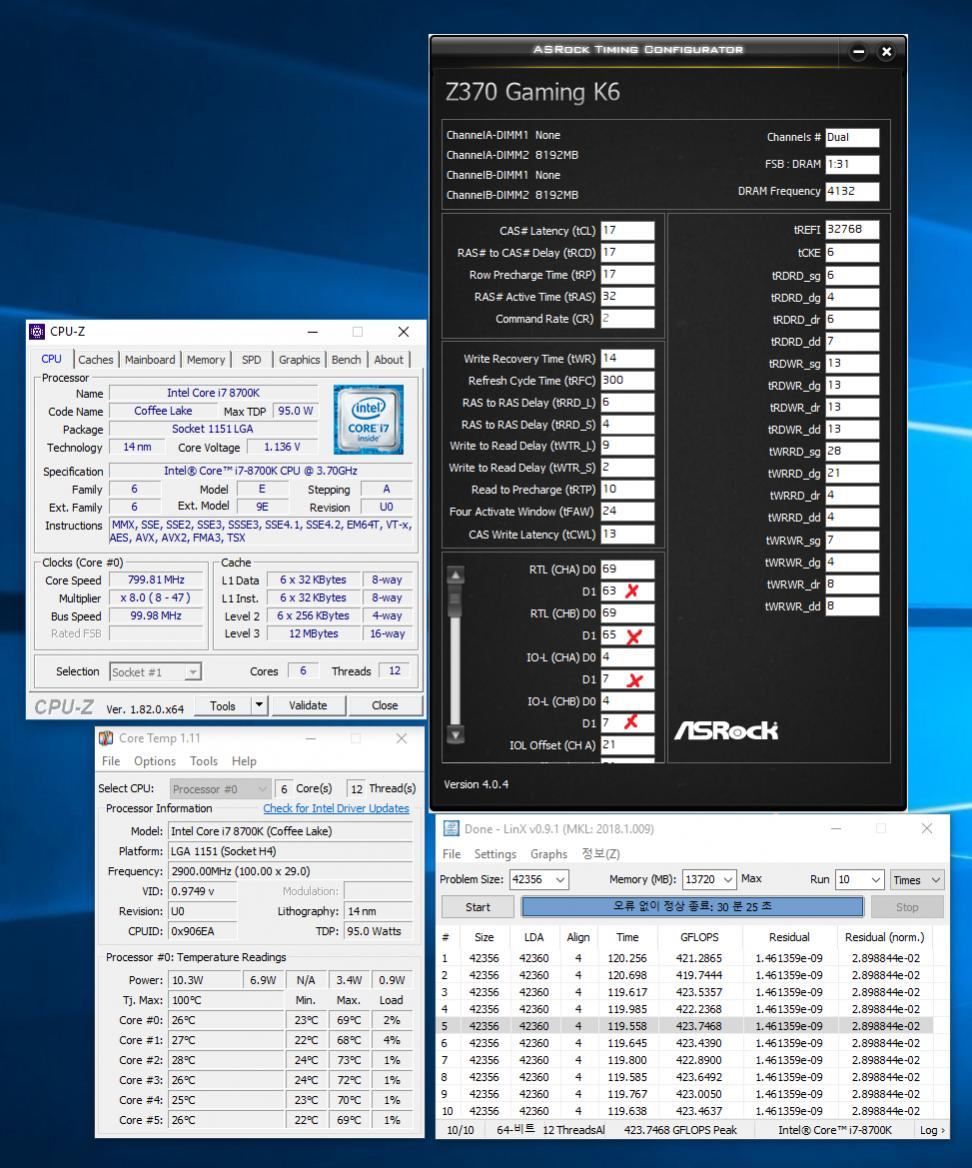Expand the Socket #1 selection dropdown in CPU-Z
Viewport: 972px width, 1168px height.
[193, 672]
